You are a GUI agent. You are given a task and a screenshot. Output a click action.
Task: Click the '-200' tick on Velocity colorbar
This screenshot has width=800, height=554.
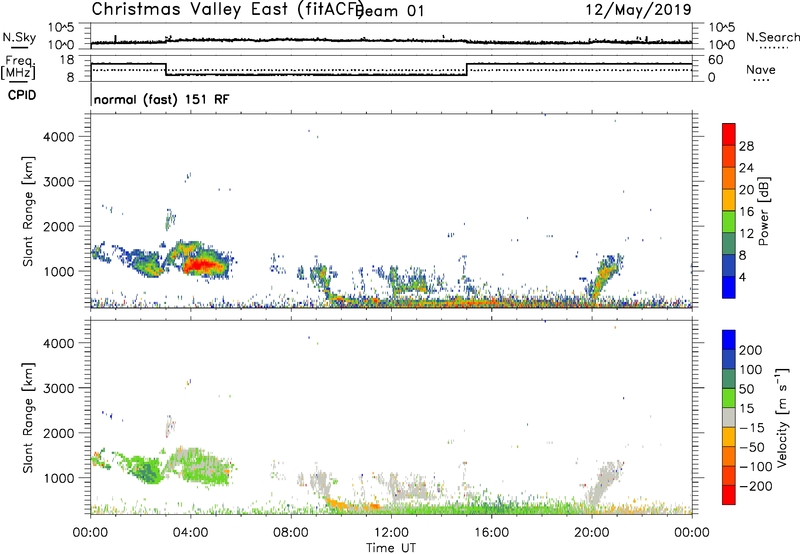coord(756,486)
